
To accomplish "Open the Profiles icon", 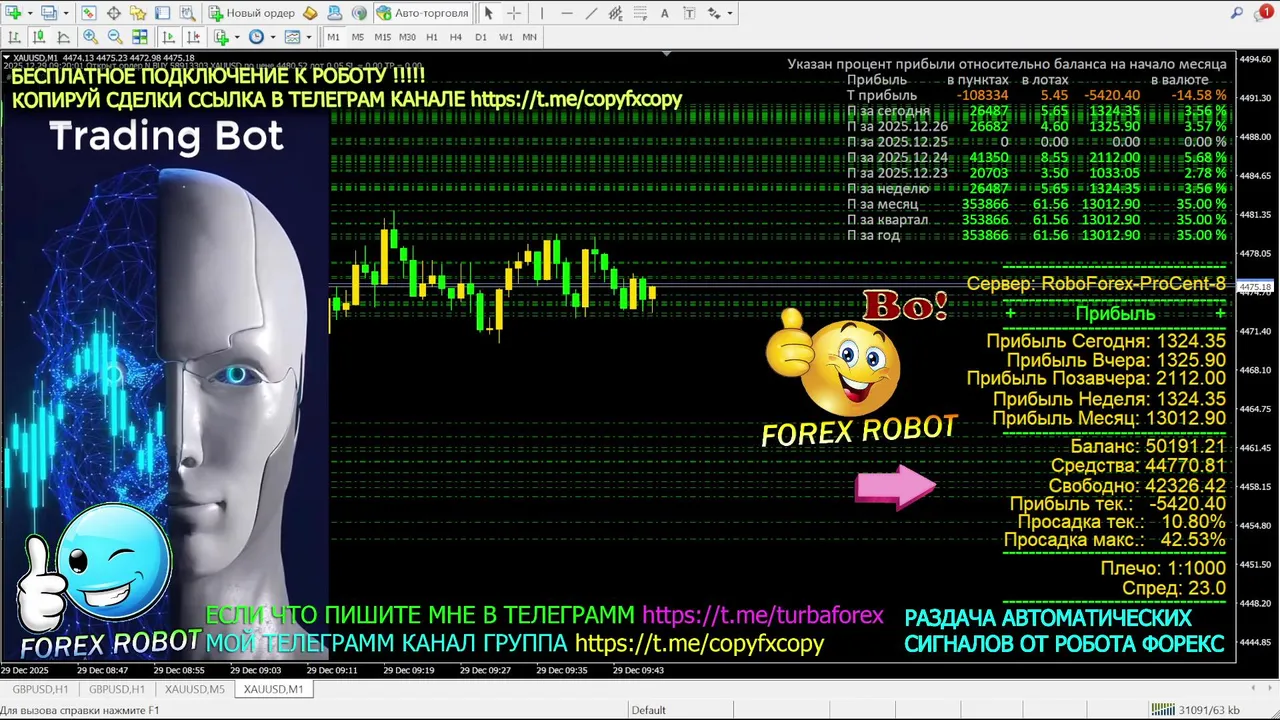I will tap(49, 13).
